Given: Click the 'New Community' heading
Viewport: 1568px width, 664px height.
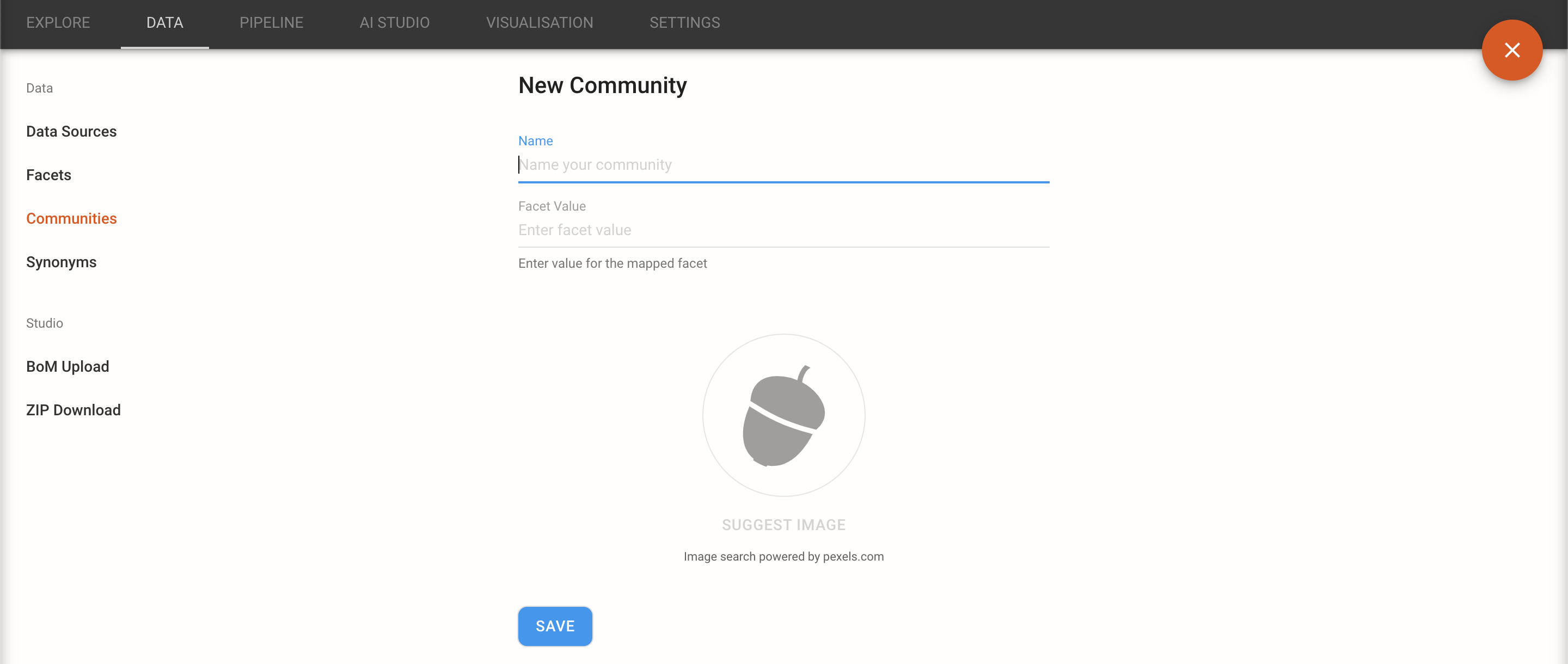Looking at the screenshot, I should coord(602,86).
